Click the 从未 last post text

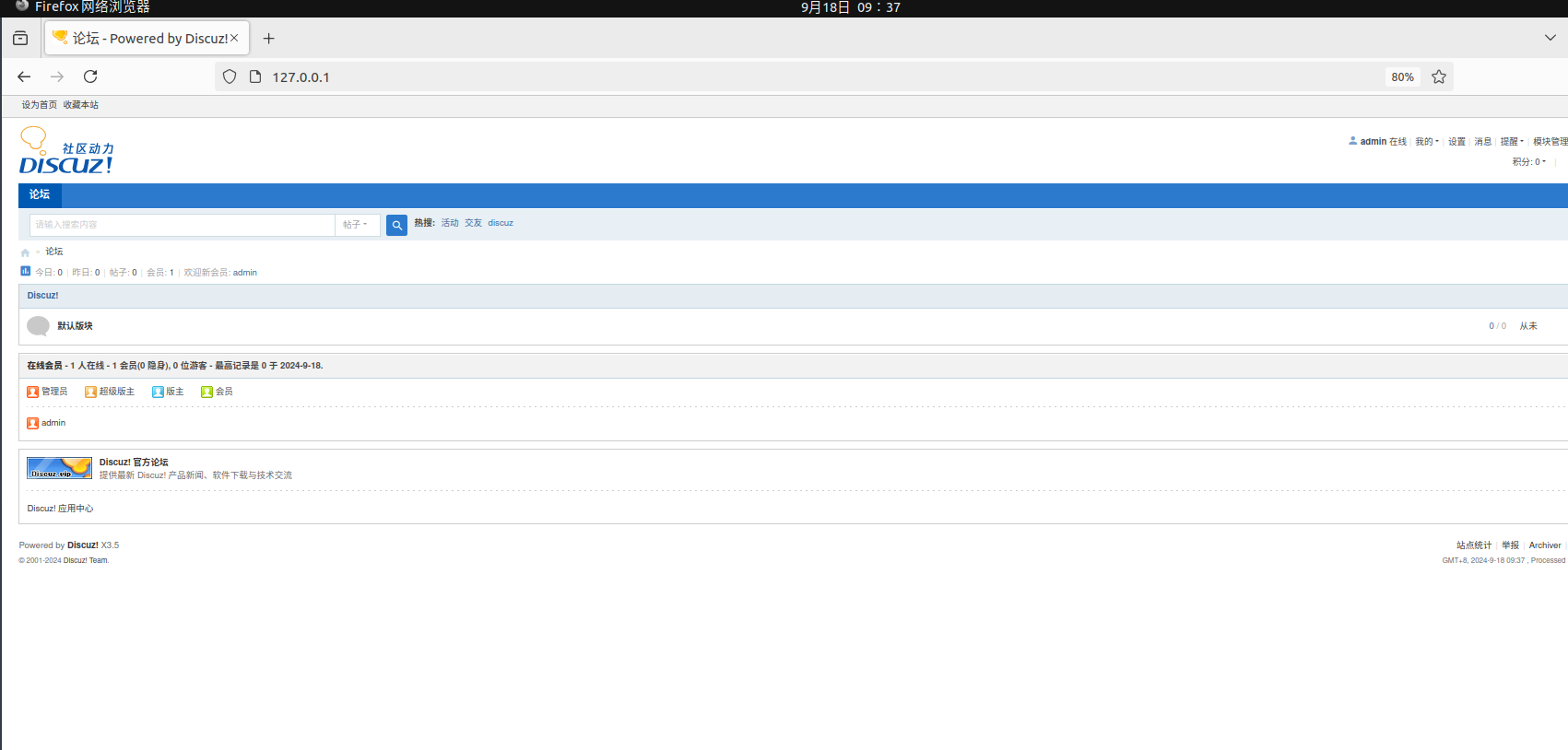tap(1528, 326)
